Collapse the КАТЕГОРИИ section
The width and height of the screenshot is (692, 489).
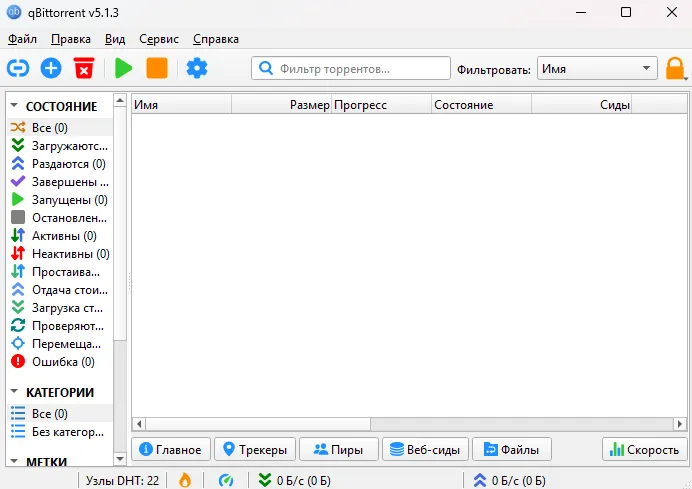point(14,392)
